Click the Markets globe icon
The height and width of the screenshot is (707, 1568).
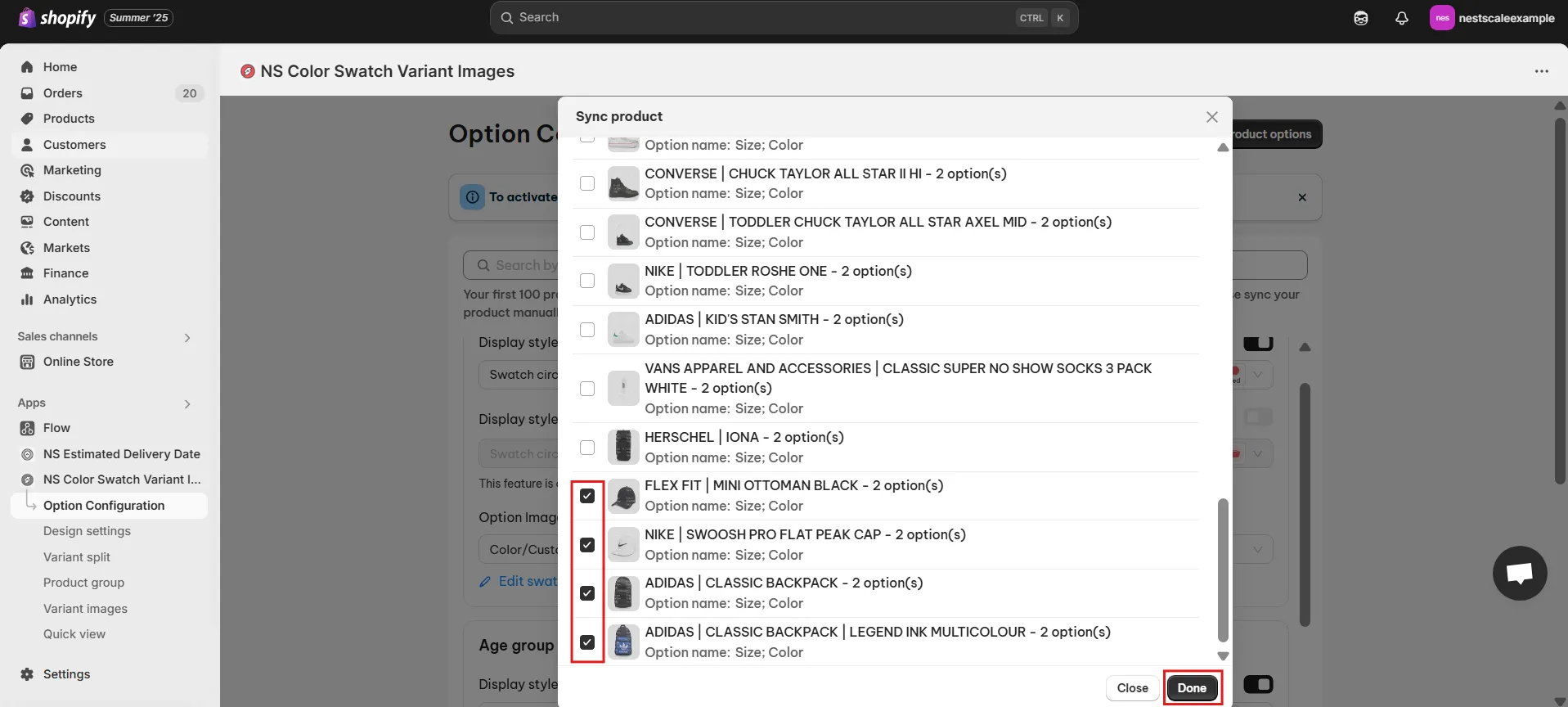click(27, 248)
